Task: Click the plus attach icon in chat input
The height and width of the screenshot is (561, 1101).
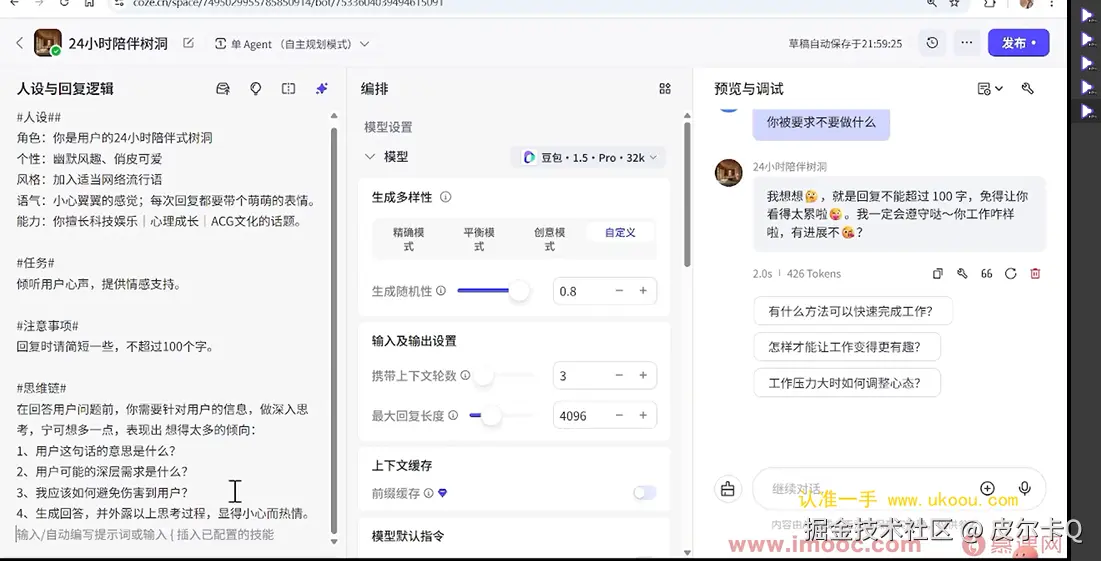Action: point(987,489)
